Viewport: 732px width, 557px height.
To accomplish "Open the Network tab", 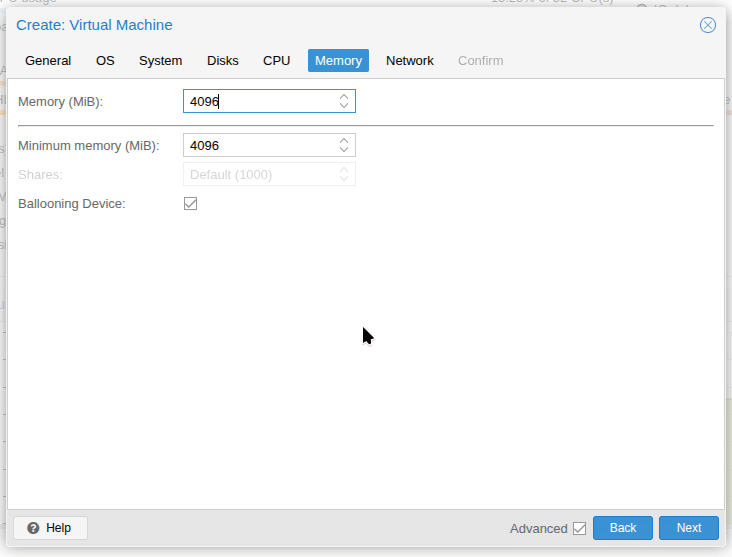I will [x=410, y=61].
